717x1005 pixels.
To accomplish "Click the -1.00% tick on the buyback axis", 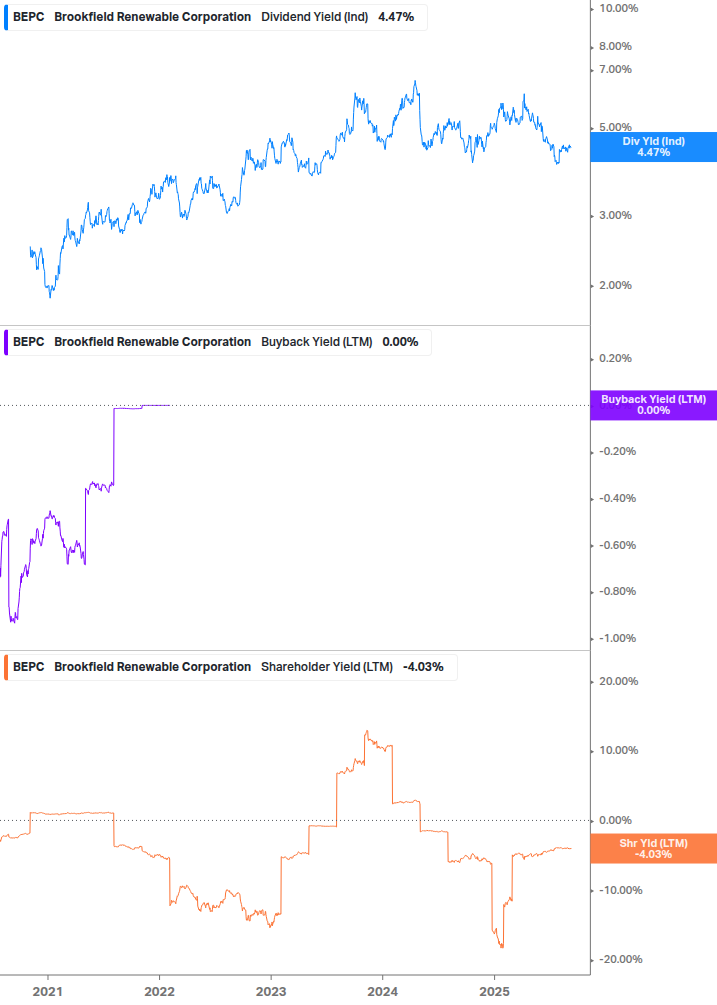I will tap(617, 639).
